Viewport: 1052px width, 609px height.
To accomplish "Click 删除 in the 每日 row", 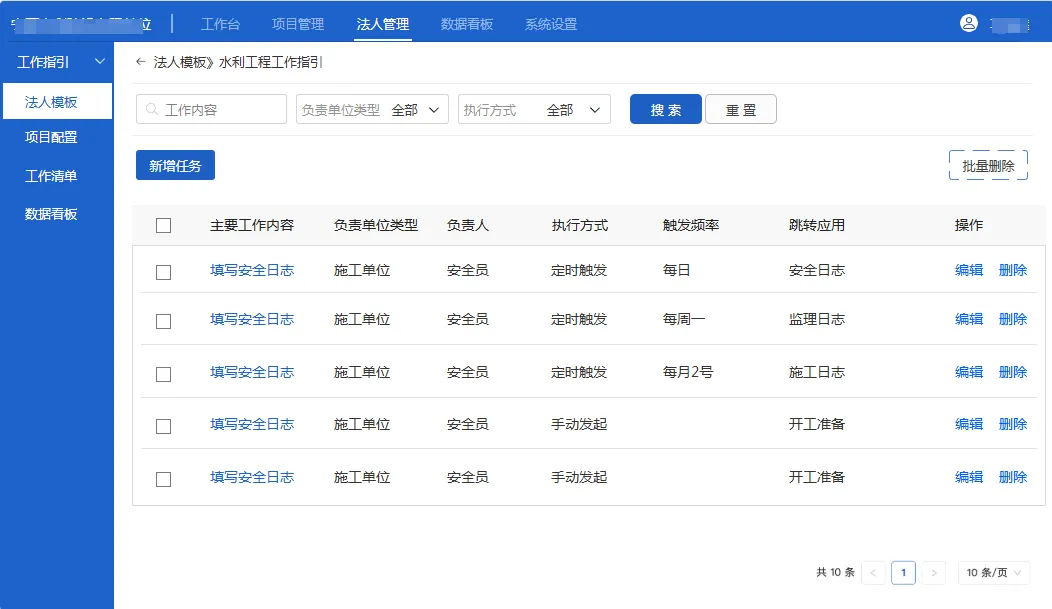I will [x=1012, y=270].
